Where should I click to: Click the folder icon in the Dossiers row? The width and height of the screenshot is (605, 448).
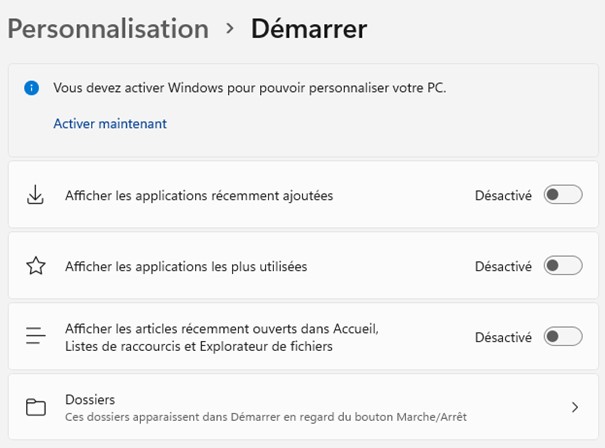point(36,407)
